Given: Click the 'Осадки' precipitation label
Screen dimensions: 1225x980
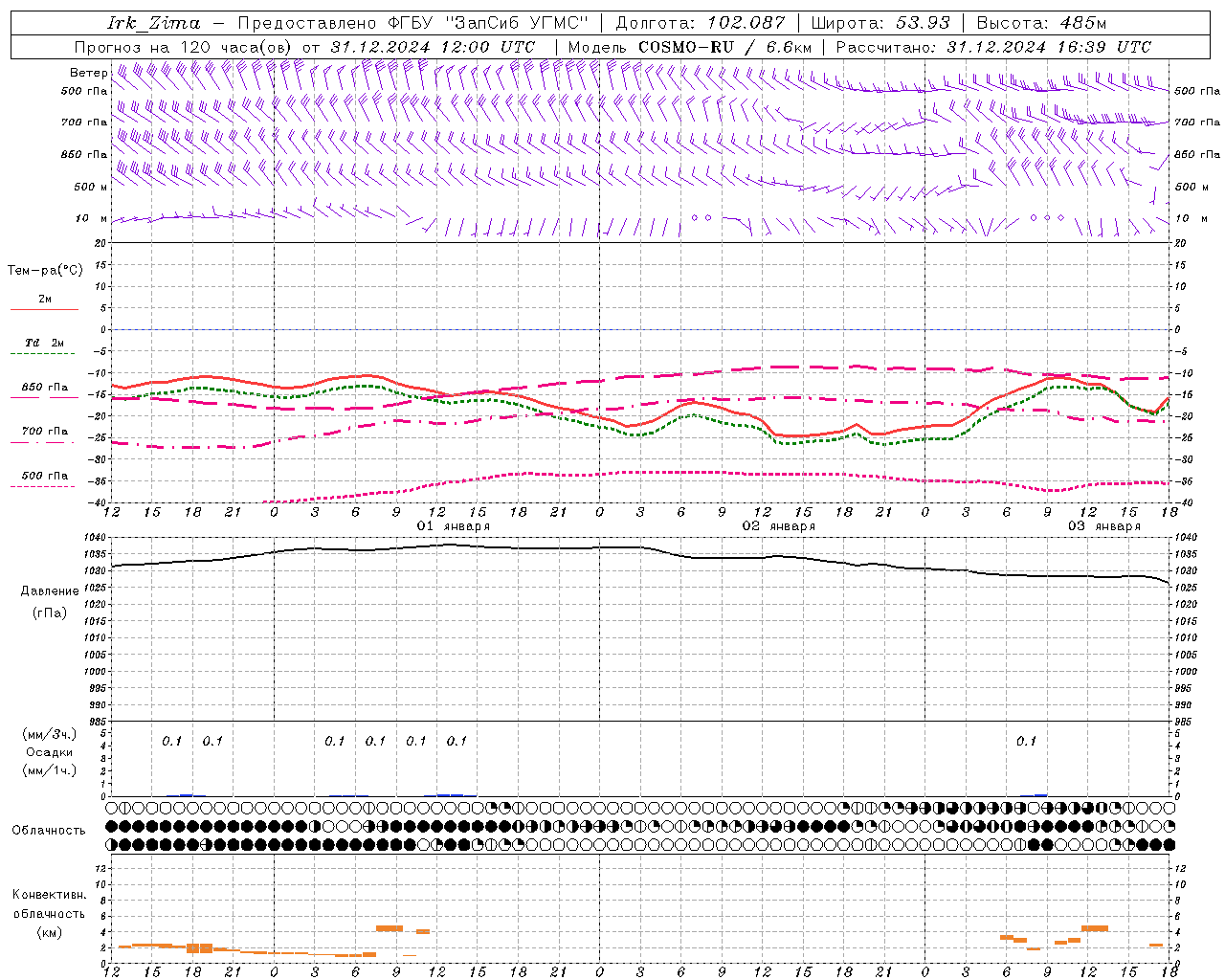Looking at the screenshot, I should 50,752.
